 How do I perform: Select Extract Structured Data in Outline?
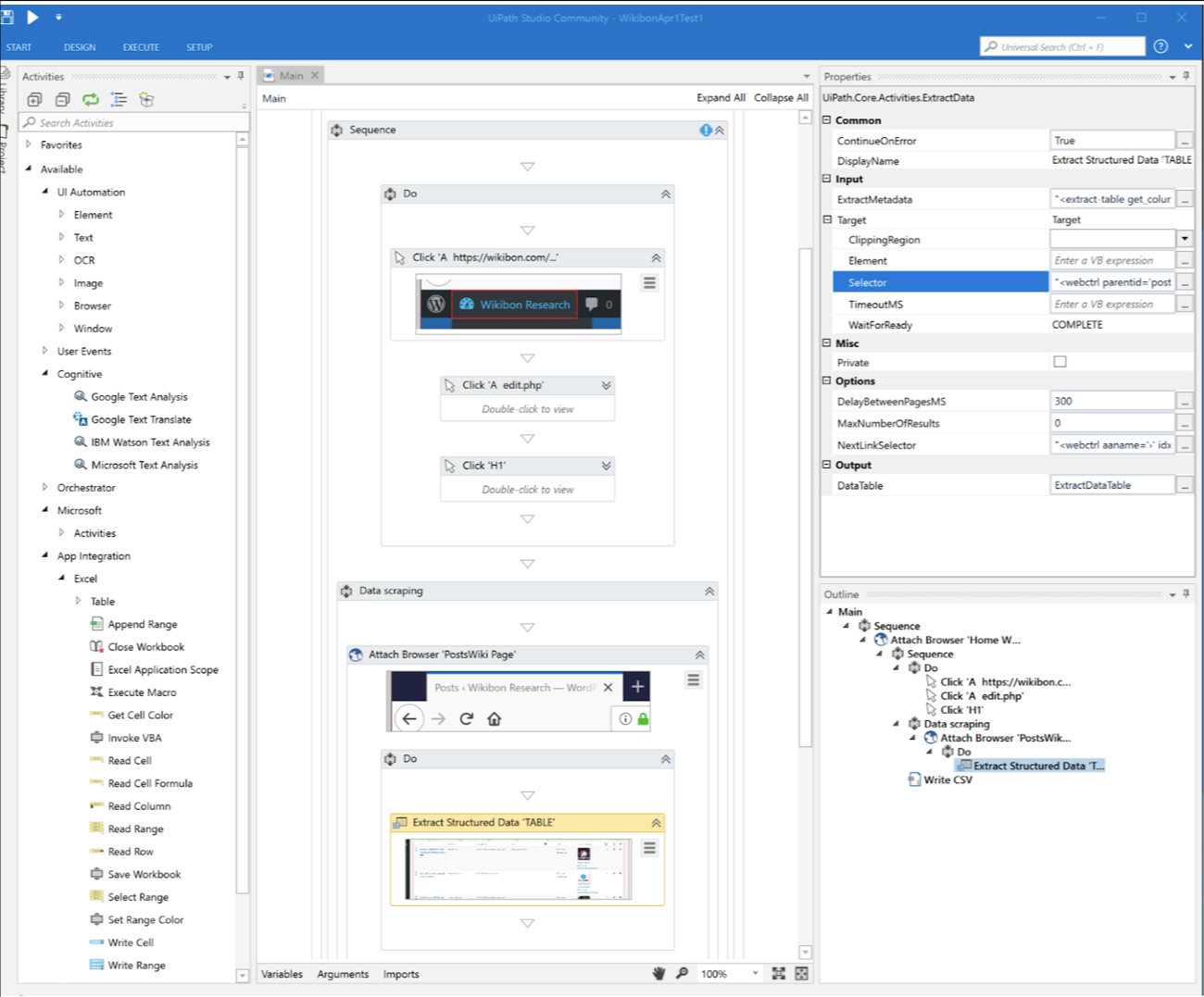(x=1038, y=766)
